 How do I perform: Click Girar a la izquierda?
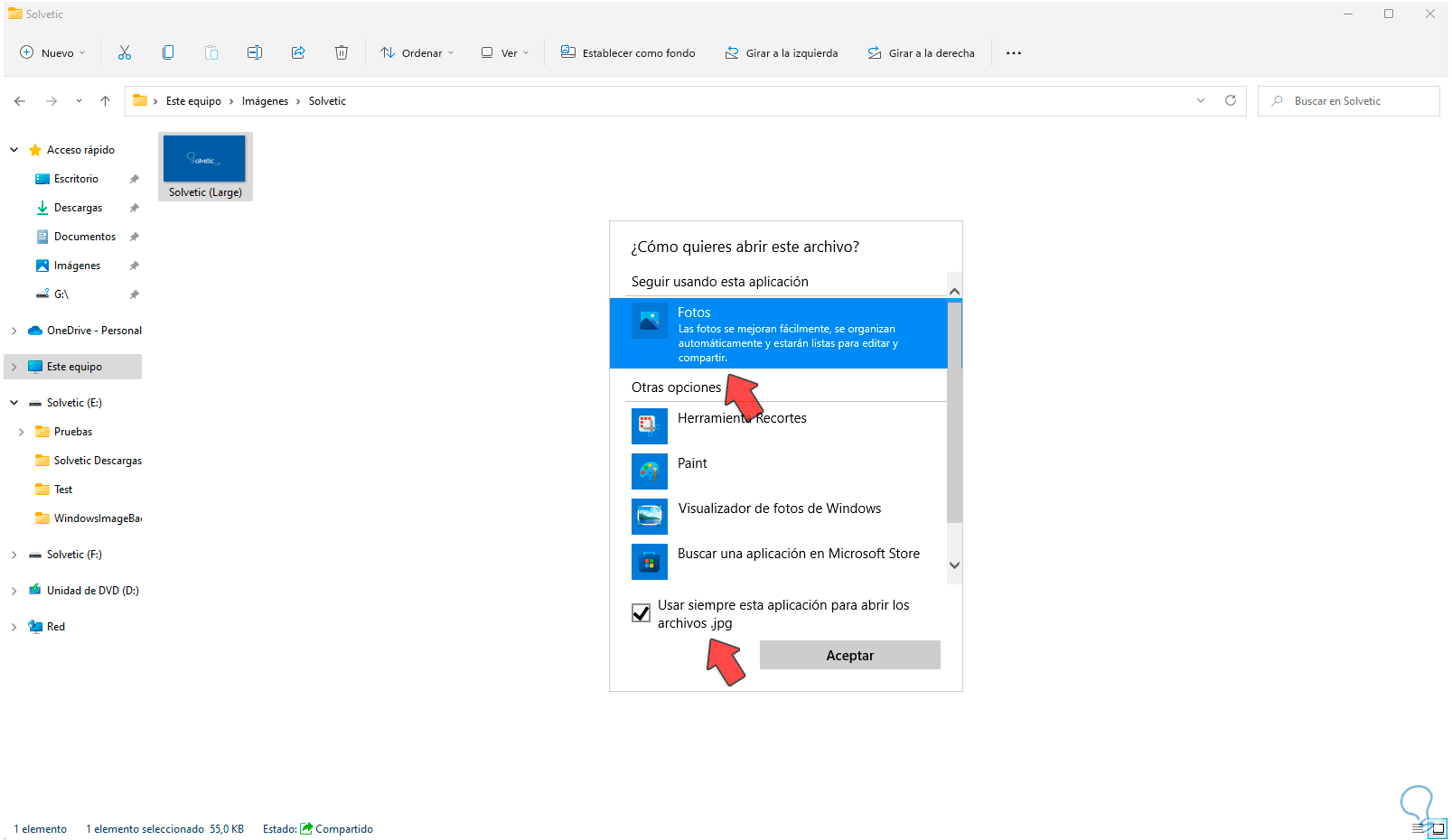(x=782, y=53)
